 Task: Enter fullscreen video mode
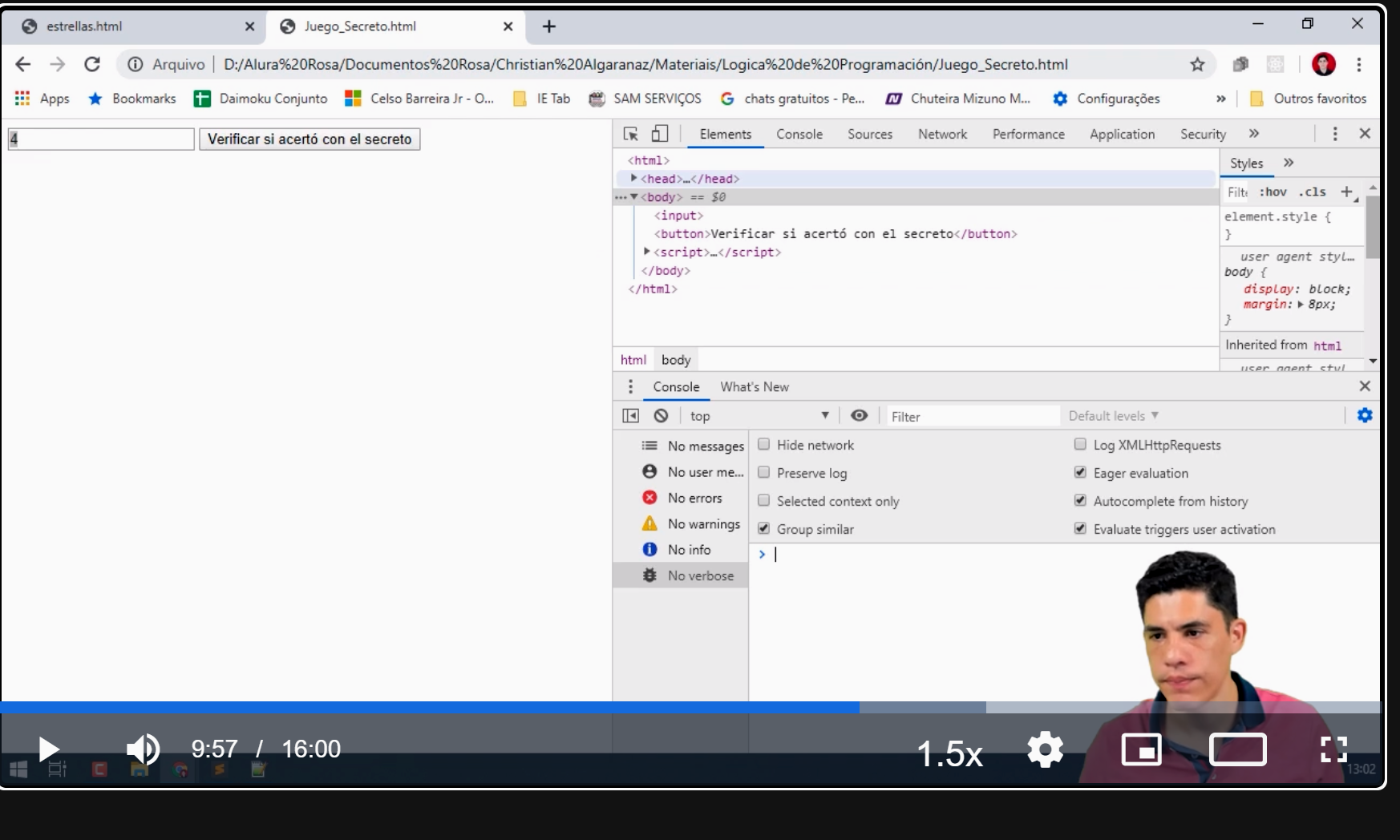pyautogui.click(x=1333, y=750)
